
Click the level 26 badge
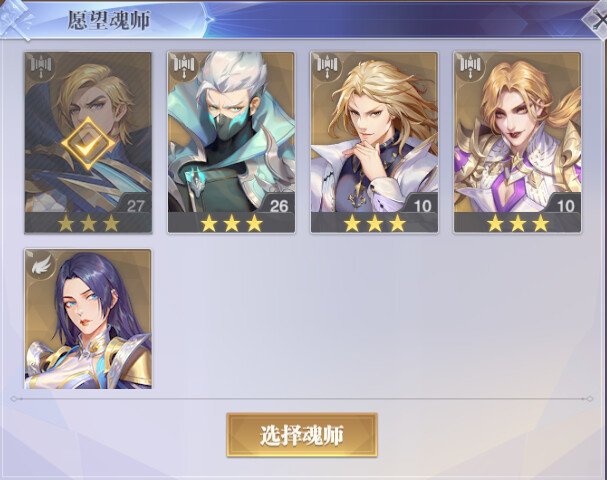point(279,206)
